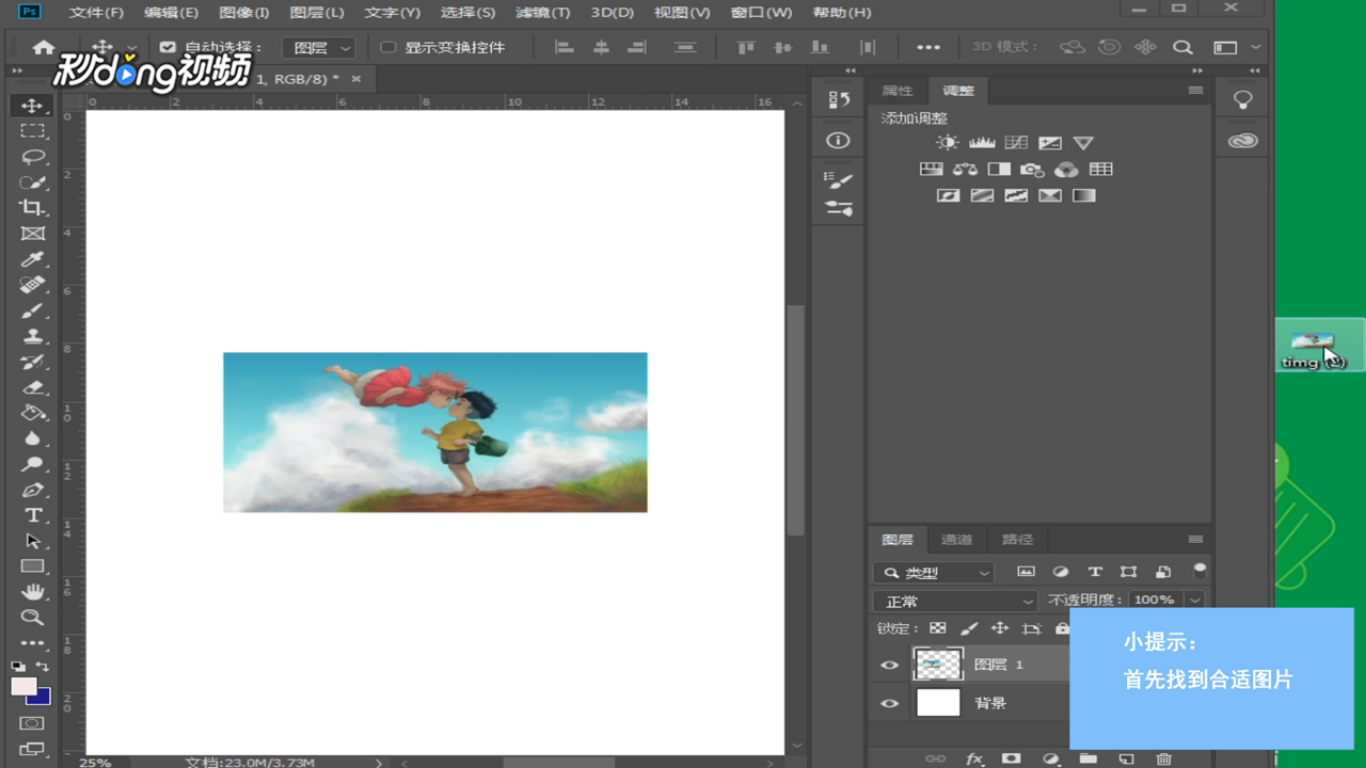Add an Invert adjustment
This screenshot has height=768, width=1366.
pyautogui.click(x=948, y=195)
